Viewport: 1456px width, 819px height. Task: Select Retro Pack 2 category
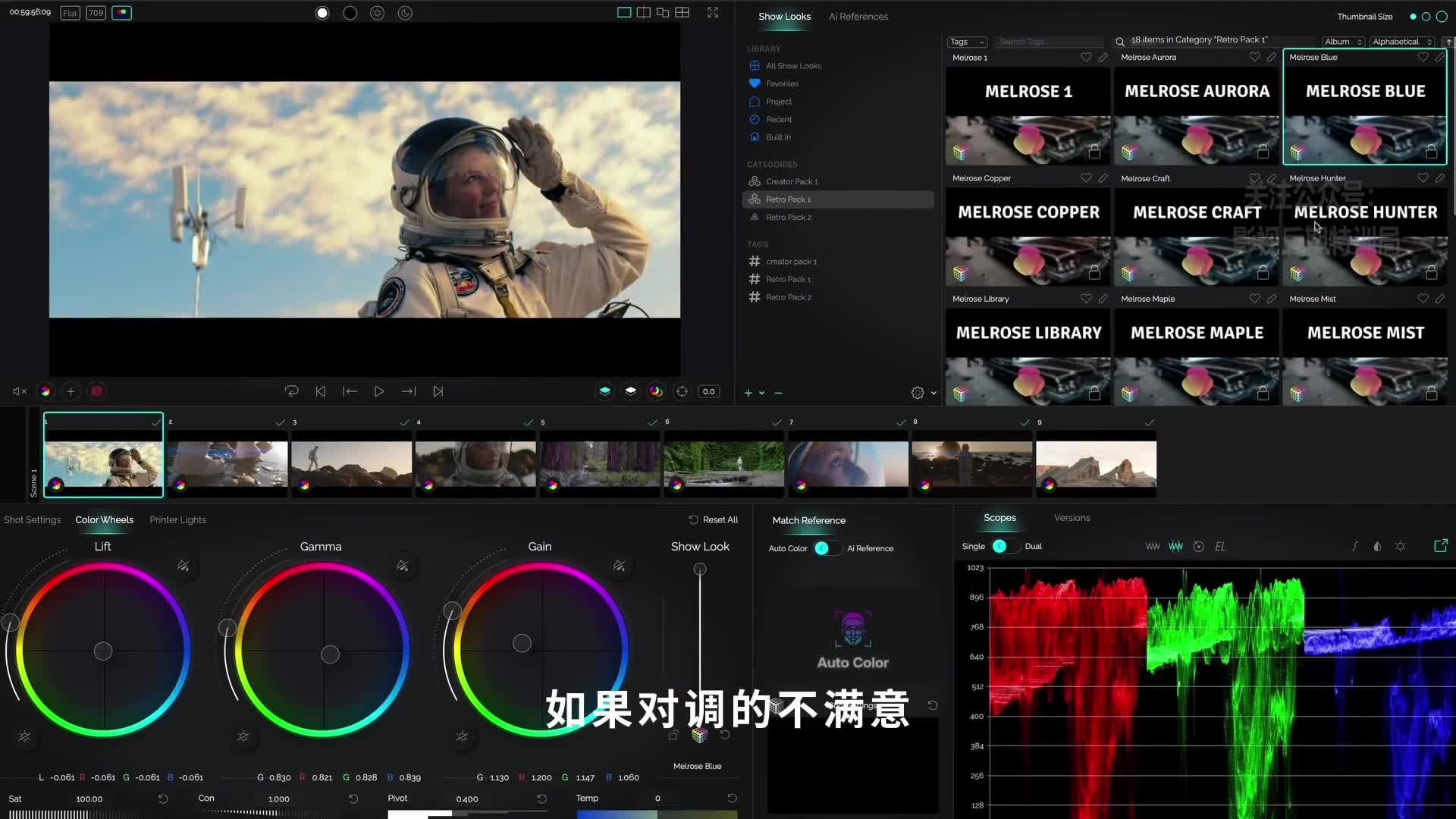tap(788, 218)
